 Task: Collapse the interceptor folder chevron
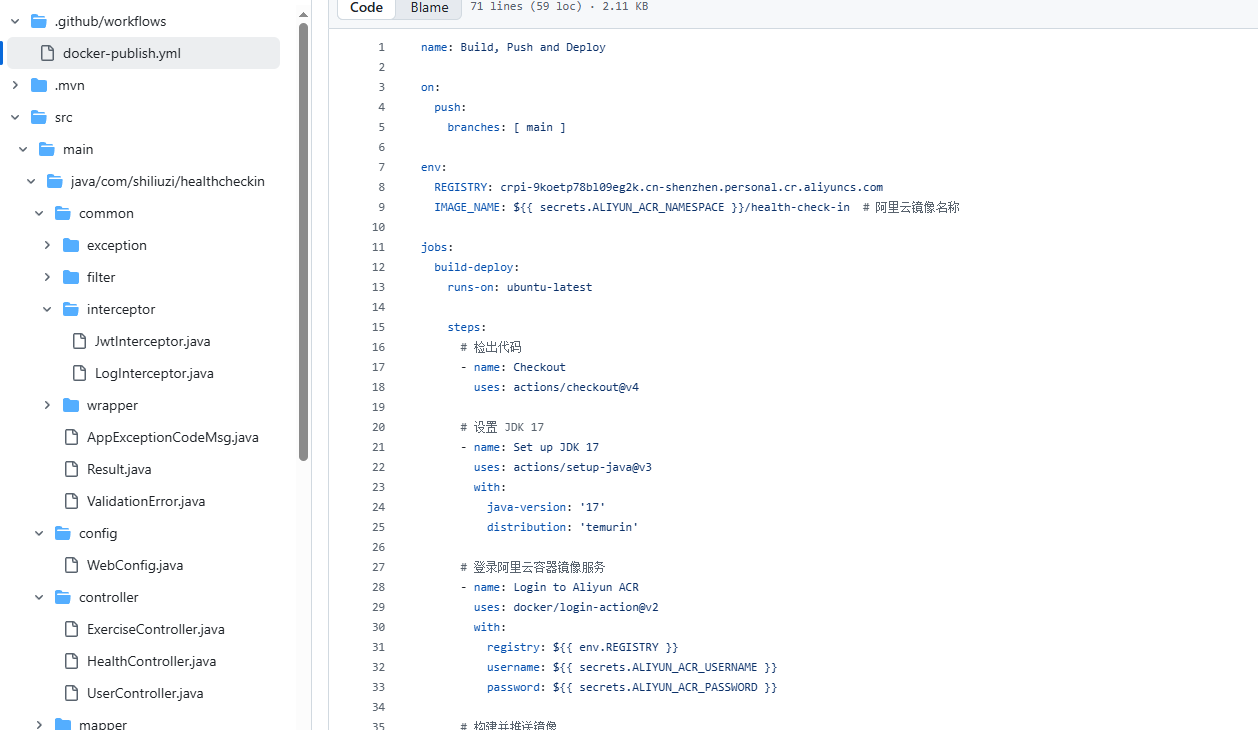pyautogui.click(x=47, y=309)
